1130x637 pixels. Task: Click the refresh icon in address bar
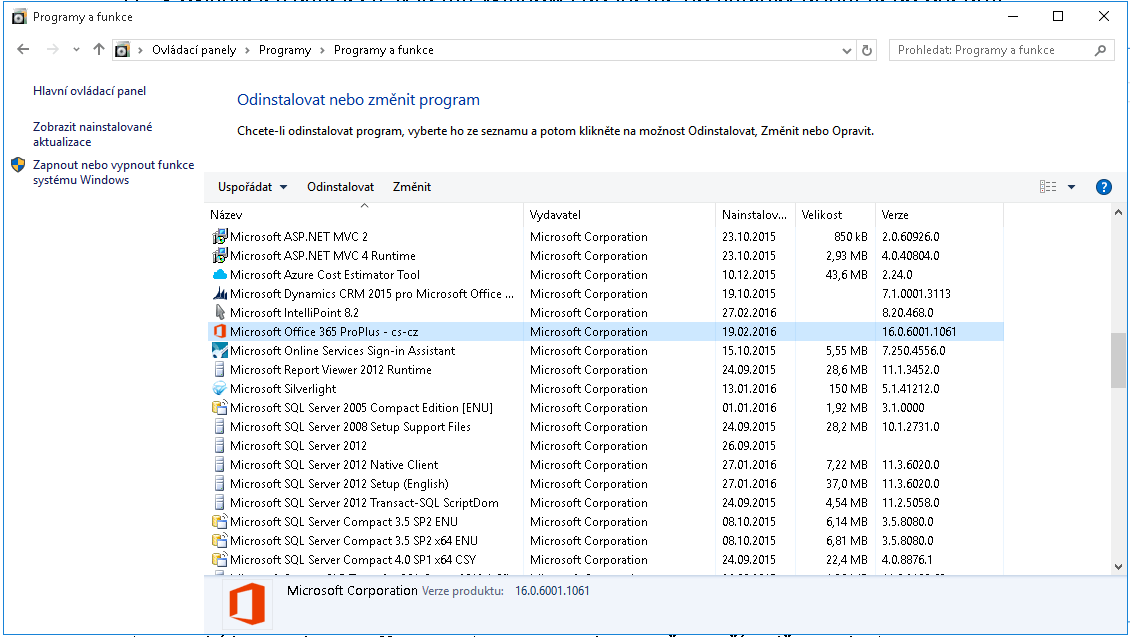click(x=867, y=50)
